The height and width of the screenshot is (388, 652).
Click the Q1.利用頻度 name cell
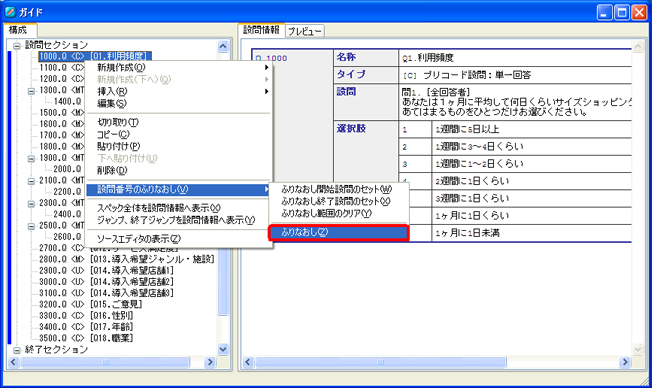(515, 58)
